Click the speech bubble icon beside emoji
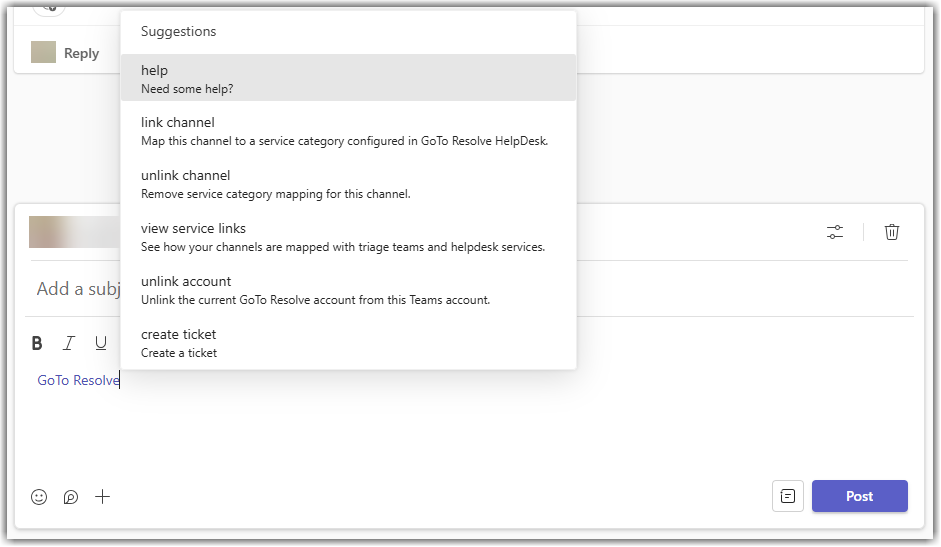The image size is (941, 547). click(71, 496)
